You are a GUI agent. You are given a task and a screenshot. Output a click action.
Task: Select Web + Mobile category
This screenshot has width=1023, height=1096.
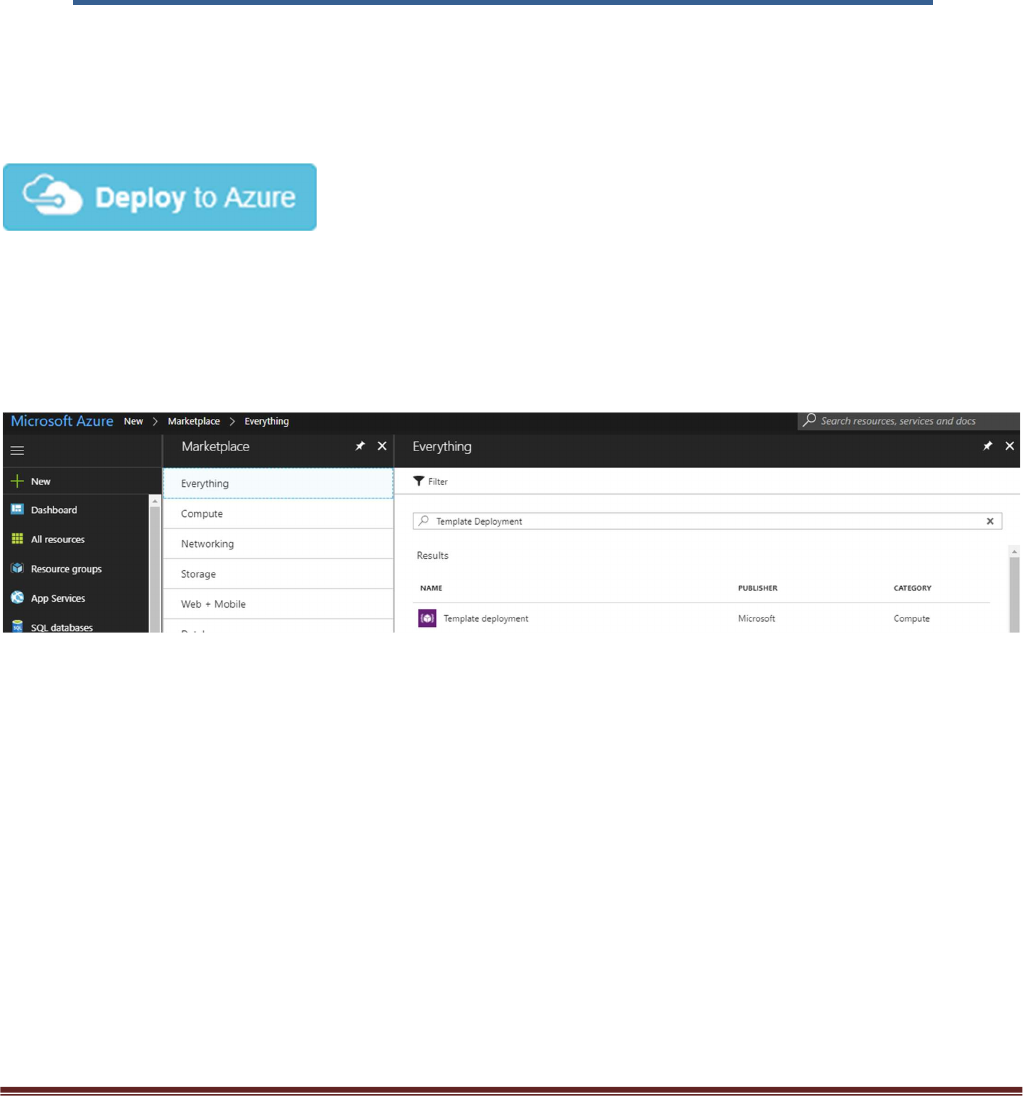278,603
